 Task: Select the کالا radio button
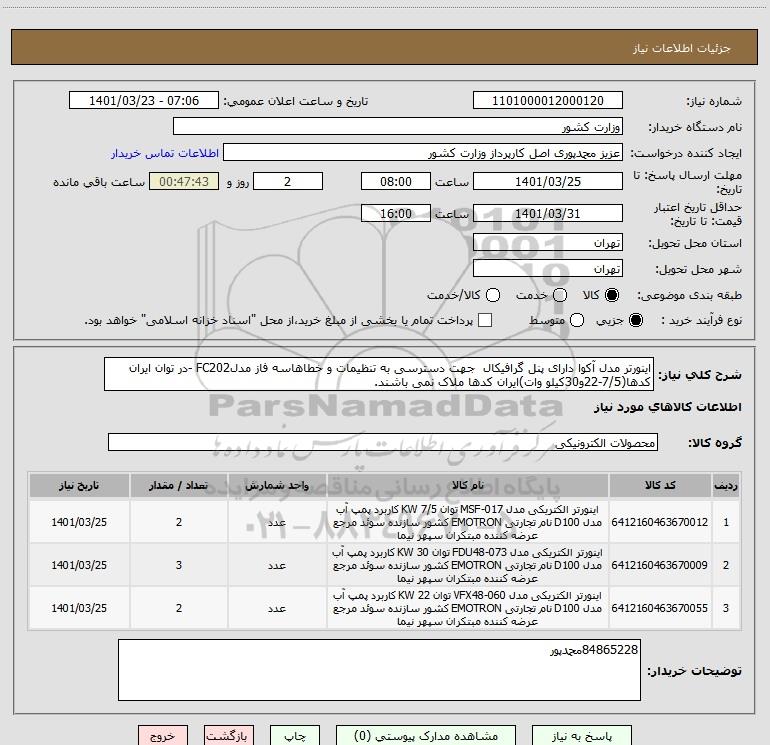point(612,295)
